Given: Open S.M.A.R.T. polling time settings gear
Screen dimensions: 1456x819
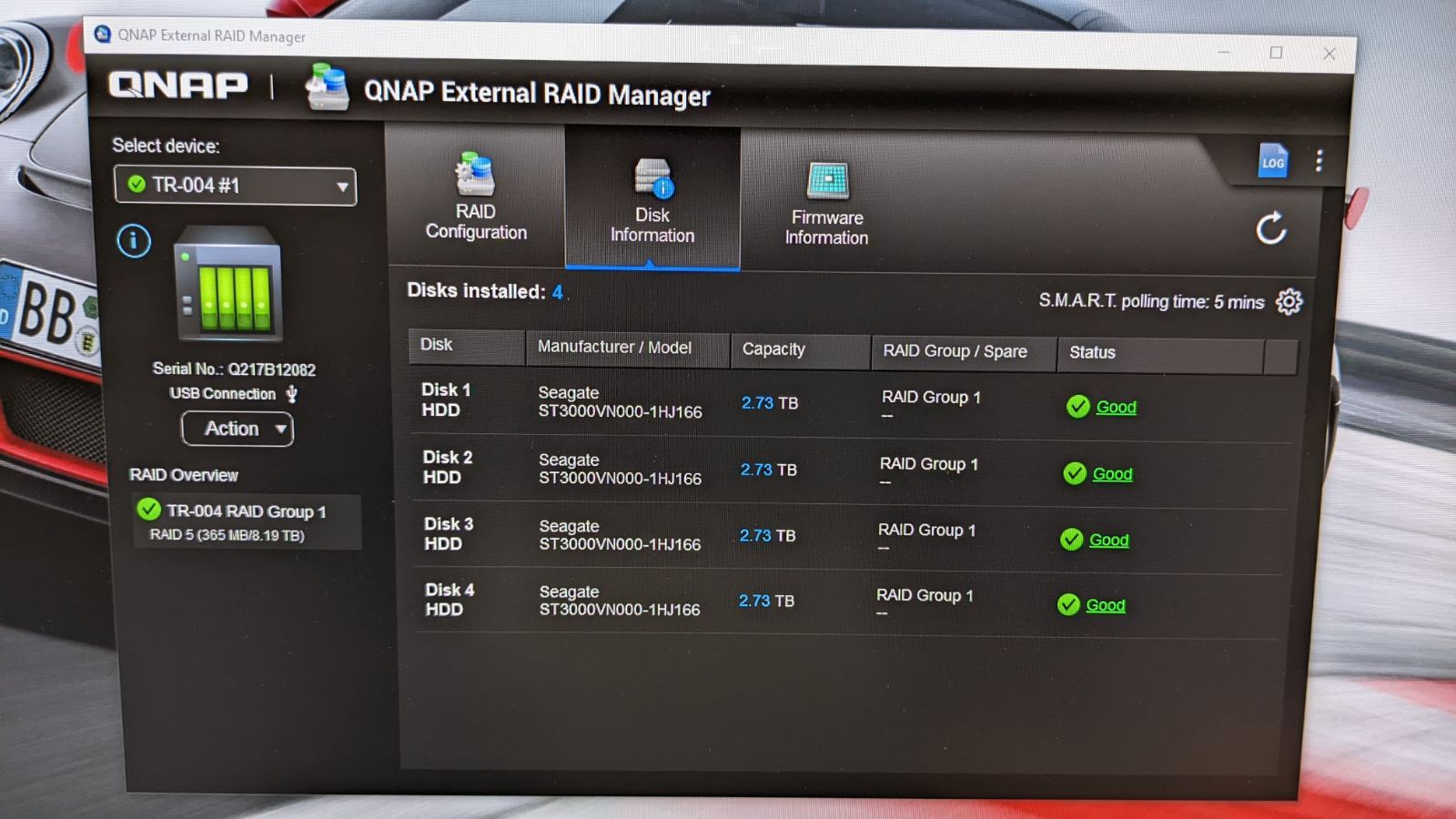Looking at the screenshot, I should (x=1289, y=301).
